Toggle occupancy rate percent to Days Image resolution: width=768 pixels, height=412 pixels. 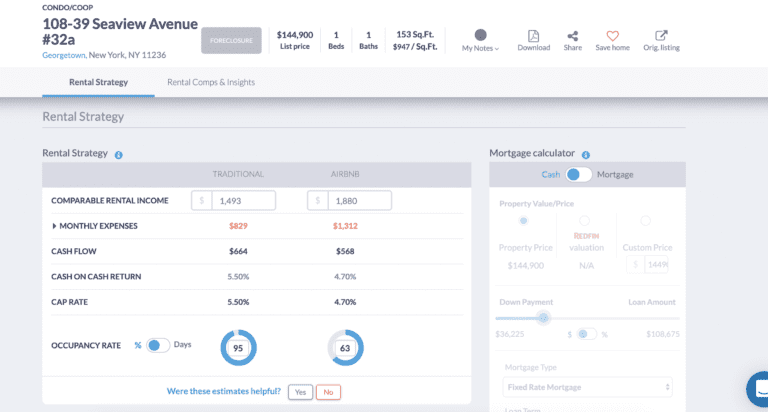pos(158,345)
